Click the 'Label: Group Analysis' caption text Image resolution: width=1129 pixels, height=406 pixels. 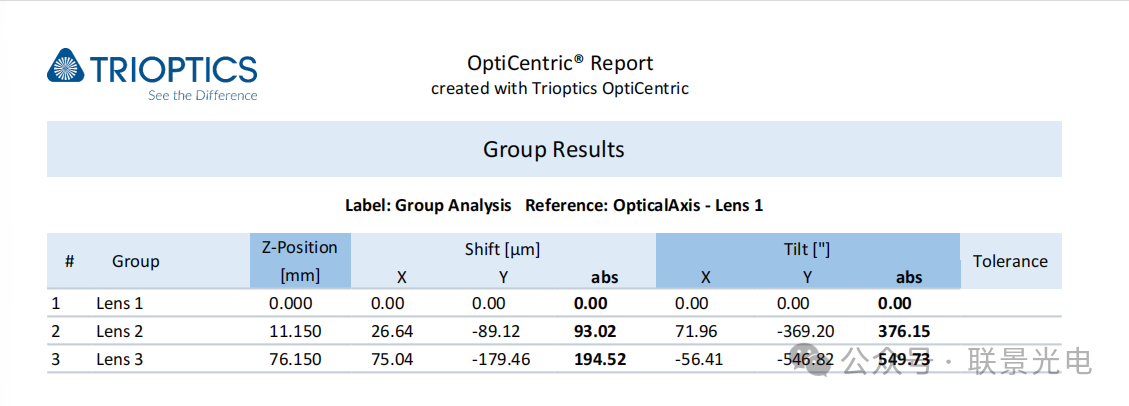428,205
